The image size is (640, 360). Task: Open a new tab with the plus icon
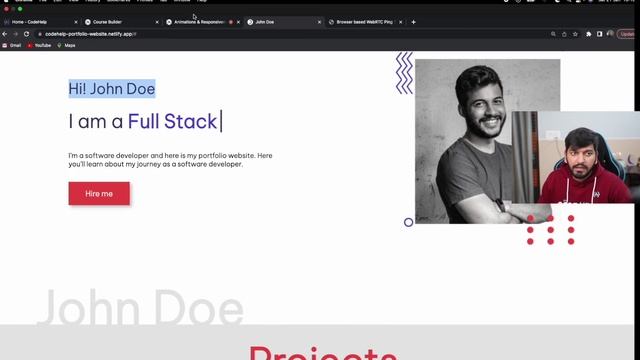[x=413, y=22]
